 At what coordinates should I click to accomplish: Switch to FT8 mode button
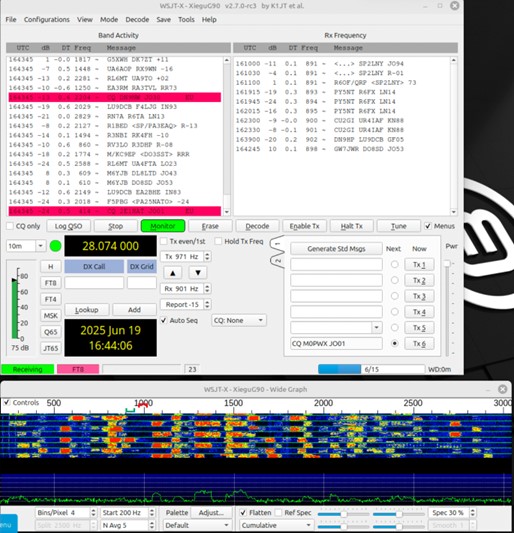coord(51,283)
